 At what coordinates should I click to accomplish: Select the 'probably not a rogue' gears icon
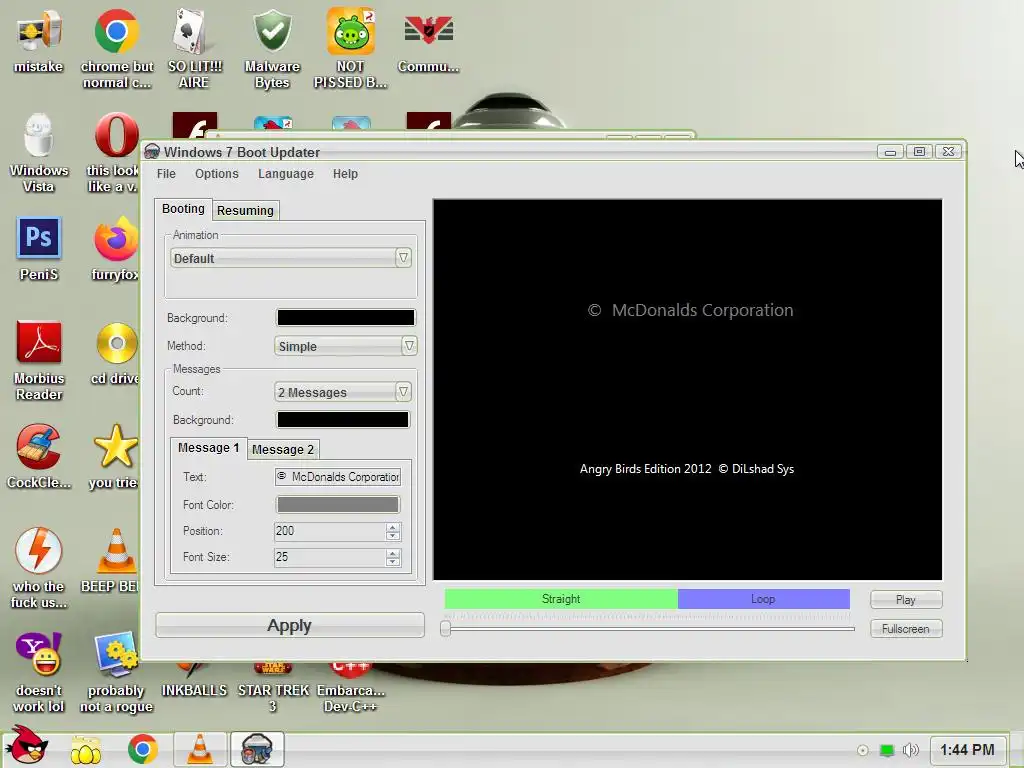[116, 672]
